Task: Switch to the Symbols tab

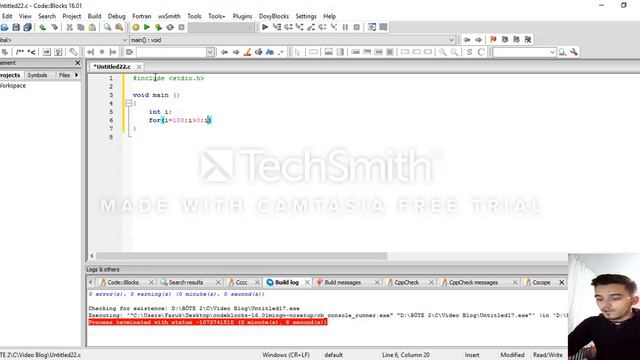Action: (x=37, y=75)
